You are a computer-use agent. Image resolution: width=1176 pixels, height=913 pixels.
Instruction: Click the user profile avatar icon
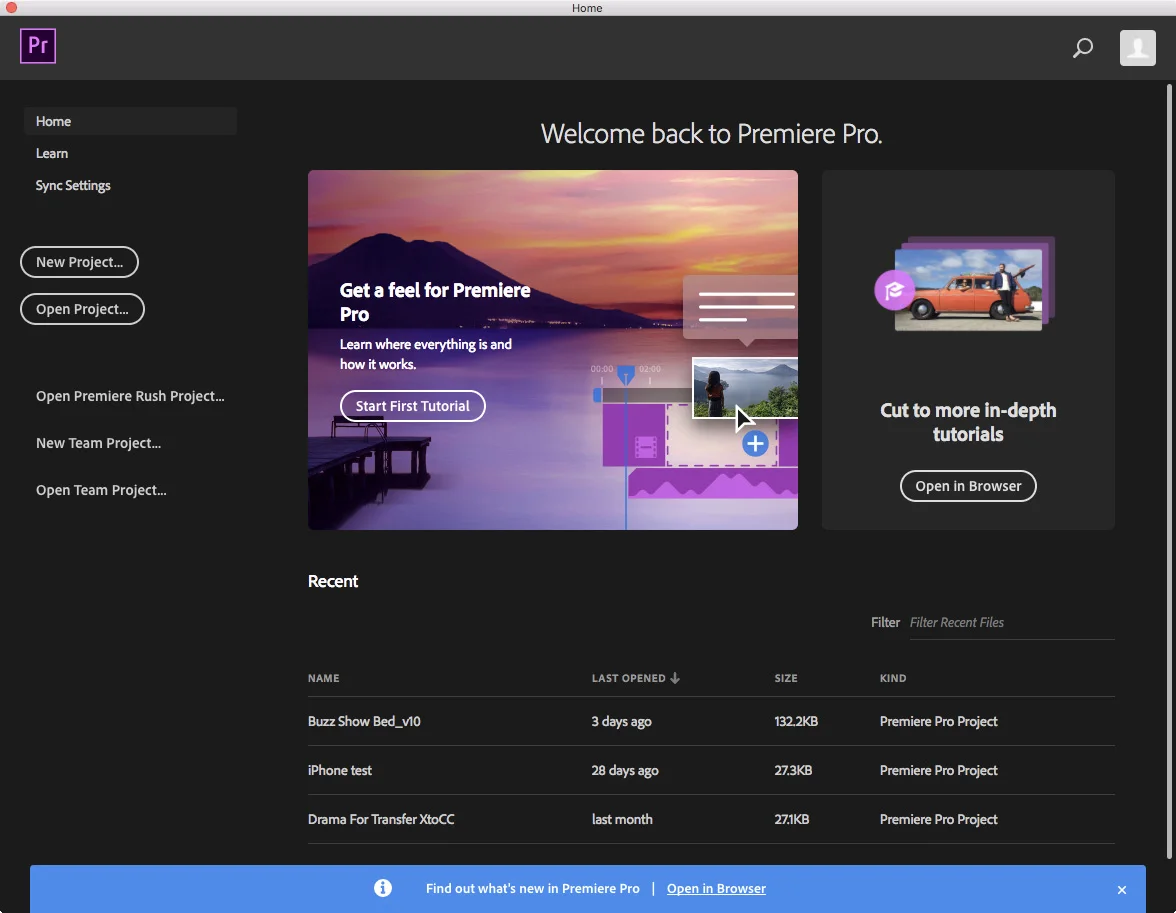tap(1137, 47)
